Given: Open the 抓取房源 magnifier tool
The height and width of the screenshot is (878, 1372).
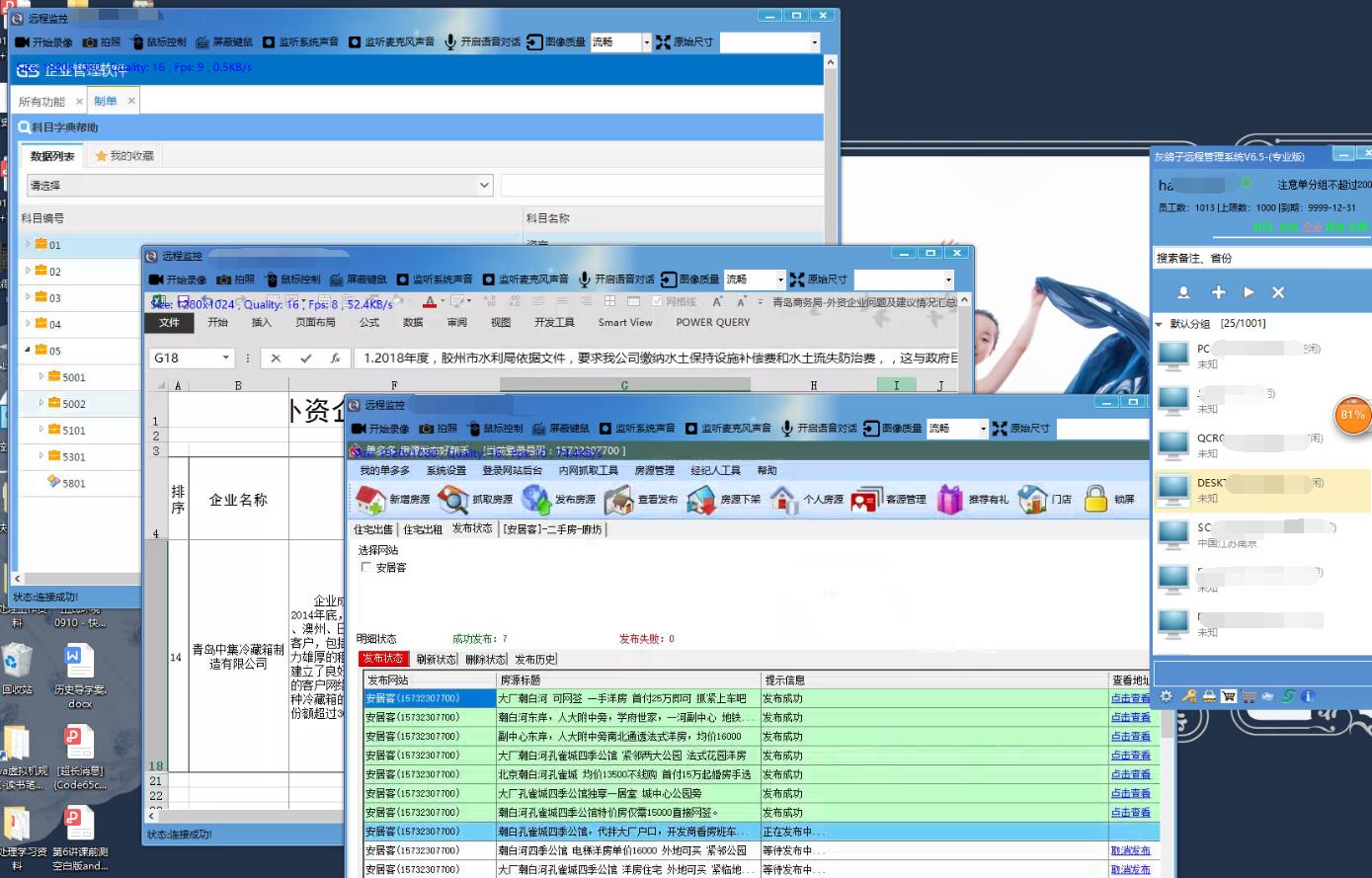Looking at the screenshot, I should [452, 500].
